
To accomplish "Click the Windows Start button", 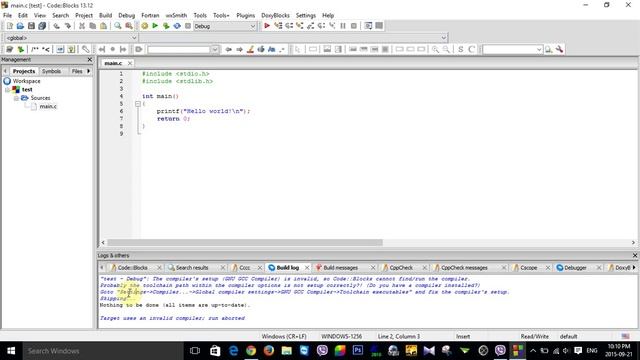I will click(x=11, y=351).
